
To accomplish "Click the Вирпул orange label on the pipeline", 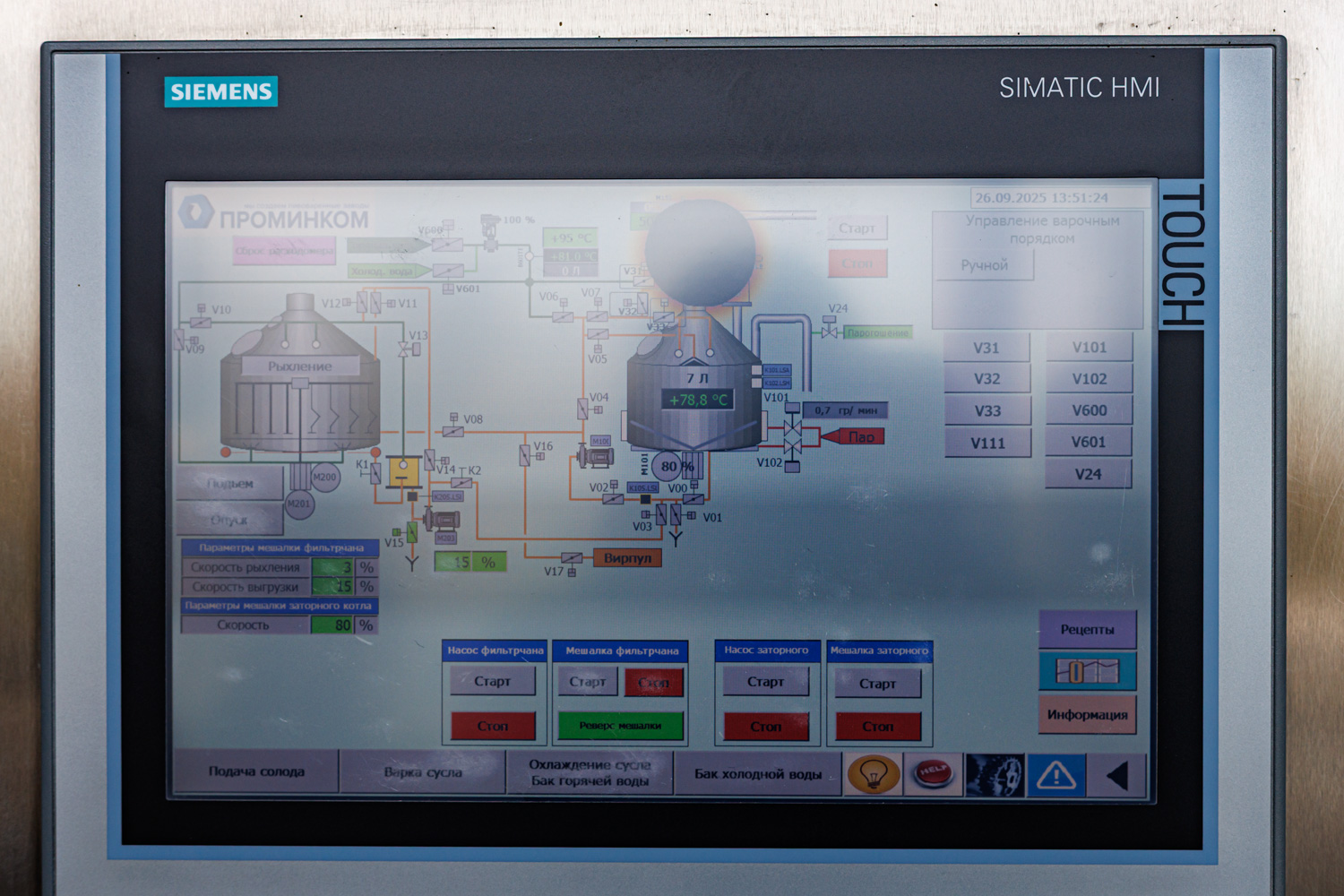I will pyautogui.click(x=627, y=558).
